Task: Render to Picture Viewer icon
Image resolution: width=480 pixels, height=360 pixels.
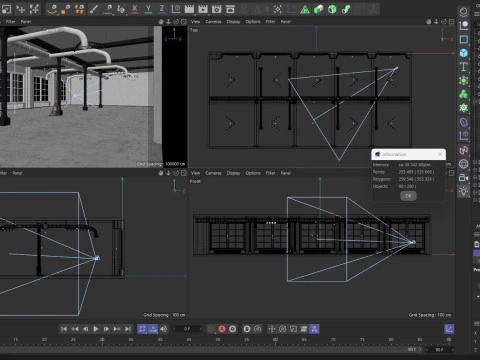Action: [203, 9]
